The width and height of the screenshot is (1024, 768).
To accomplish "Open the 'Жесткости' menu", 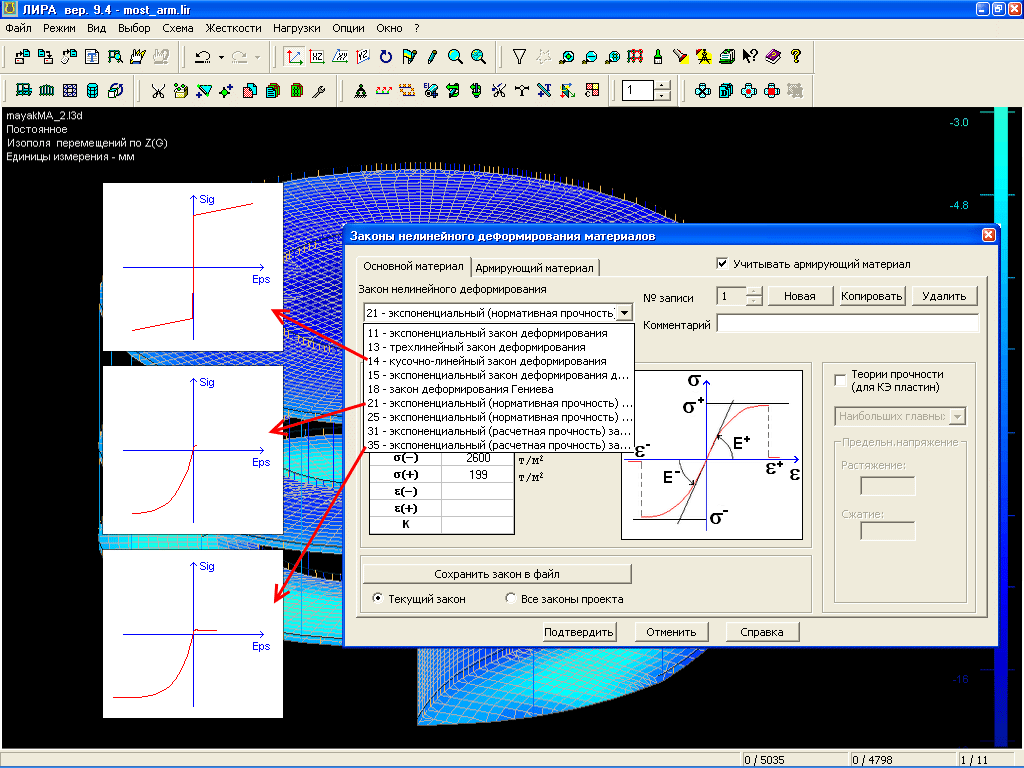I will point(231,28).
